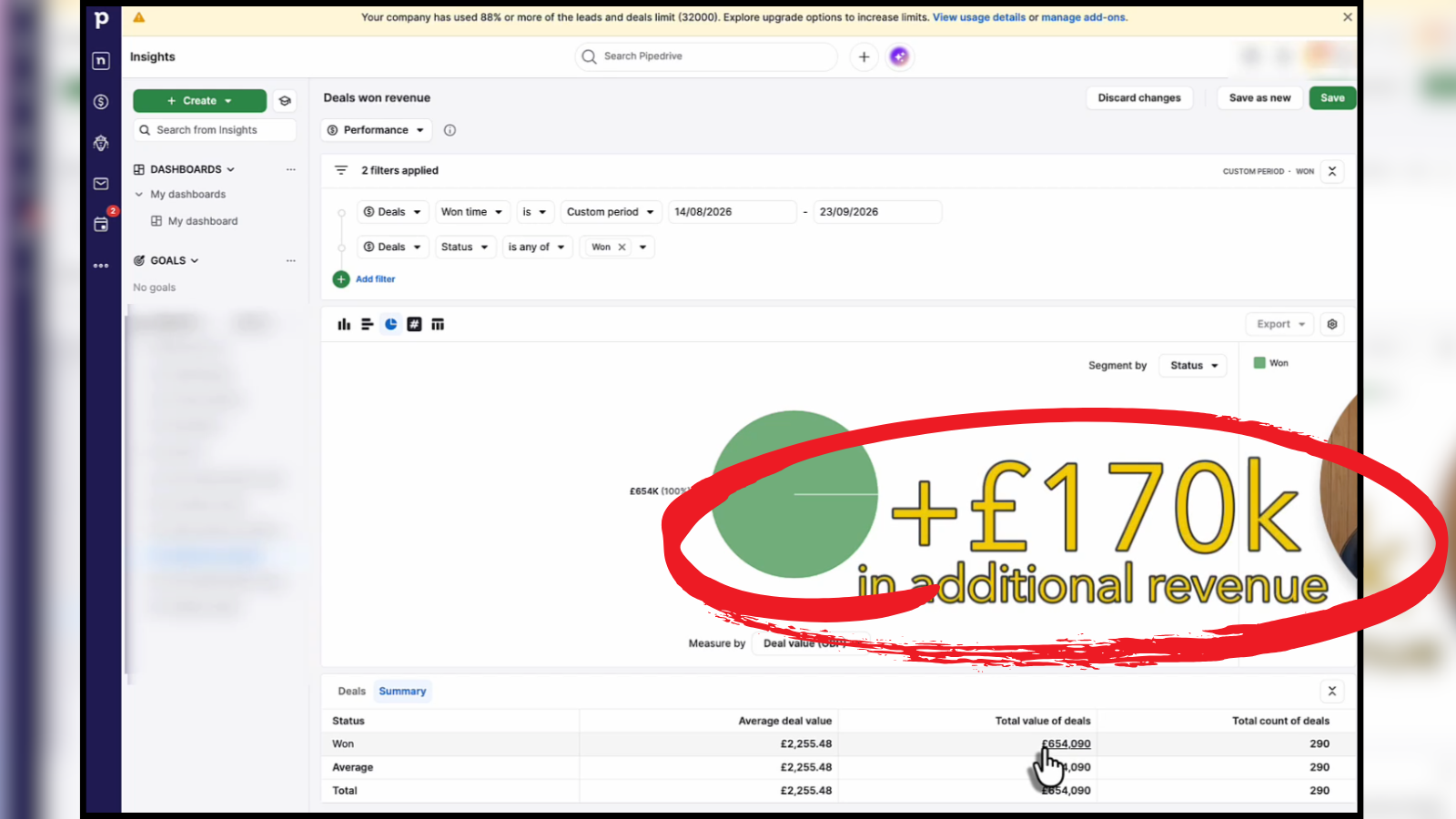Open chart settings gear icon

[1332, 324]
